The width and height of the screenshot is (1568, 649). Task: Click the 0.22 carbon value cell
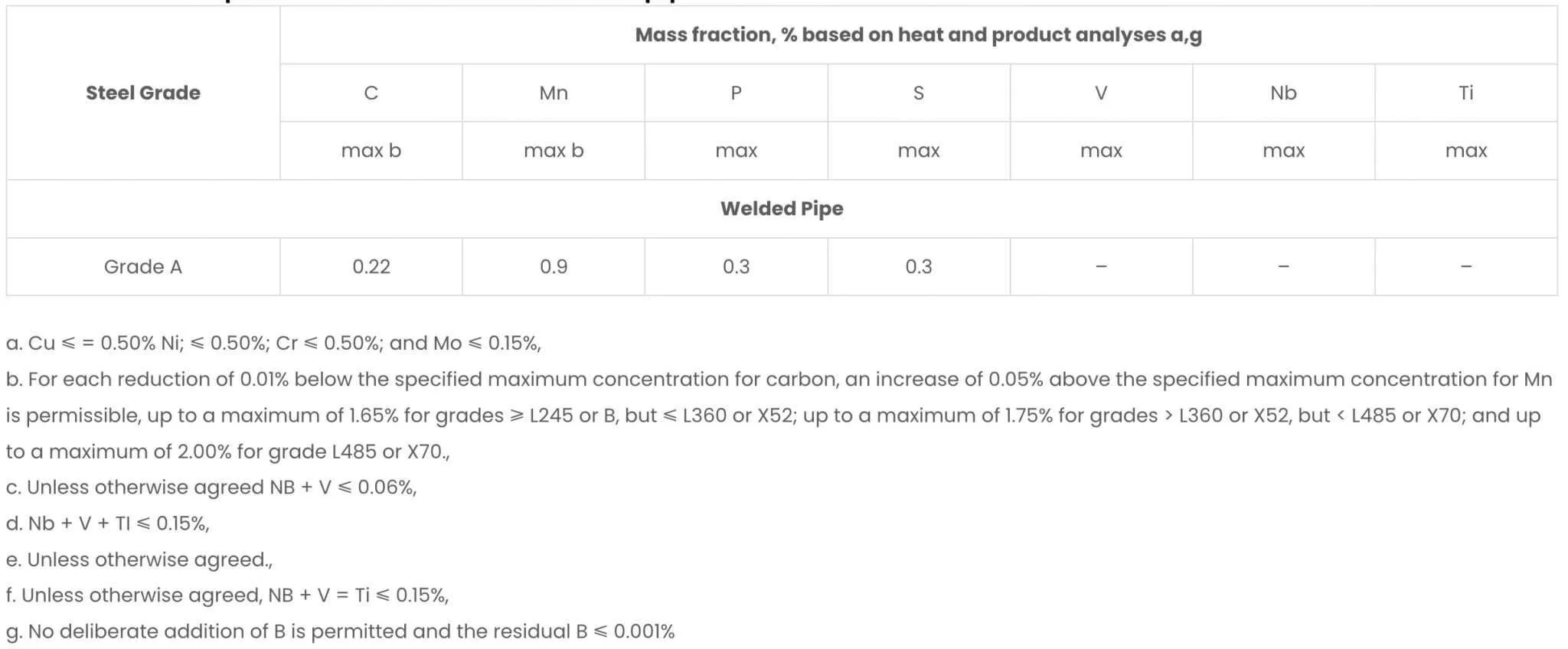coord(371,266)
